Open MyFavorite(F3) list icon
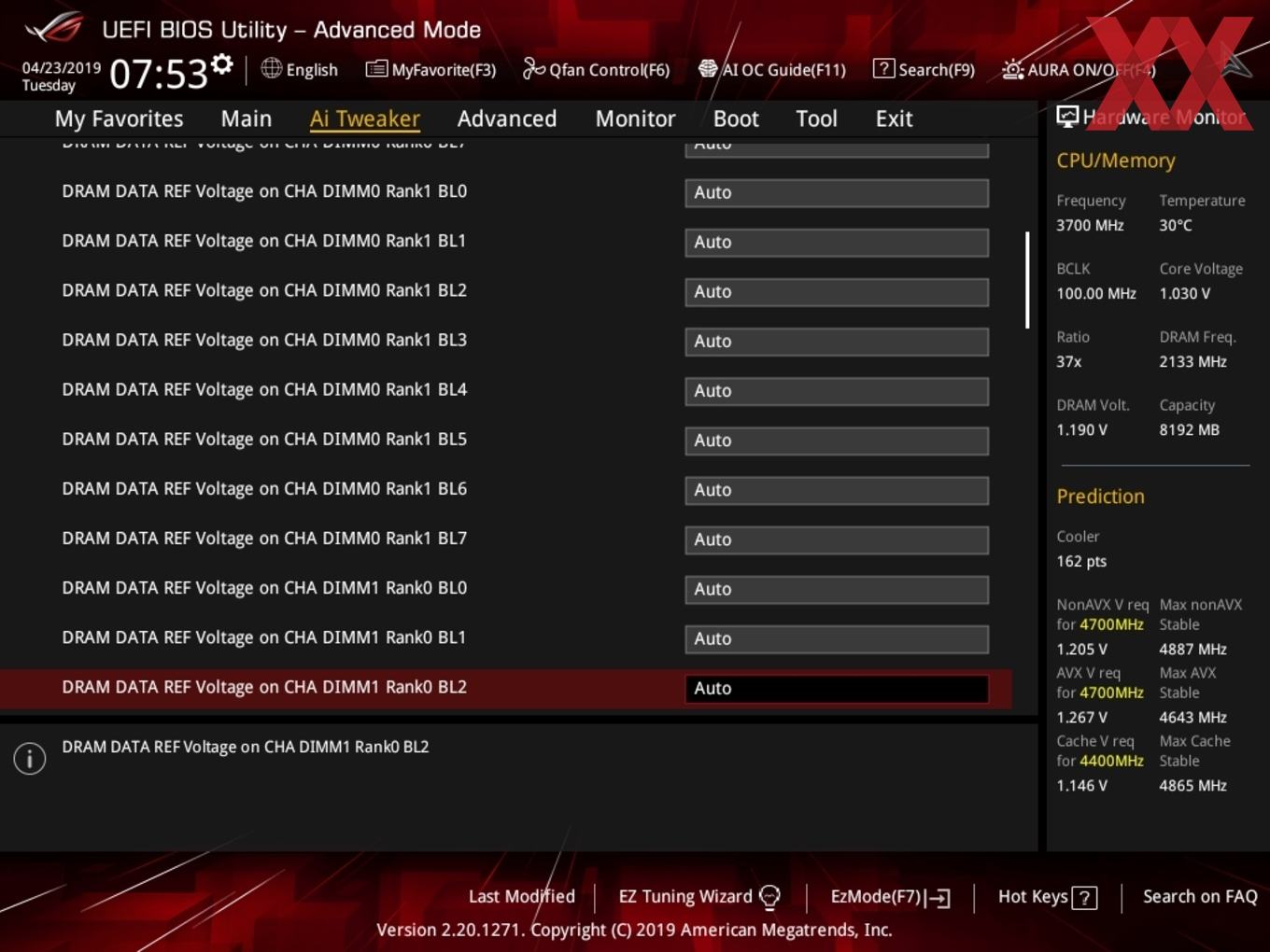This screenshot has width=1270, height=952. 376,69
